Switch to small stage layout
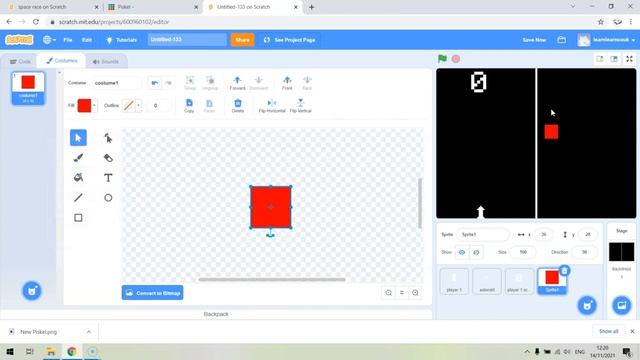640x360 pixels. click(x=600, y=59)
